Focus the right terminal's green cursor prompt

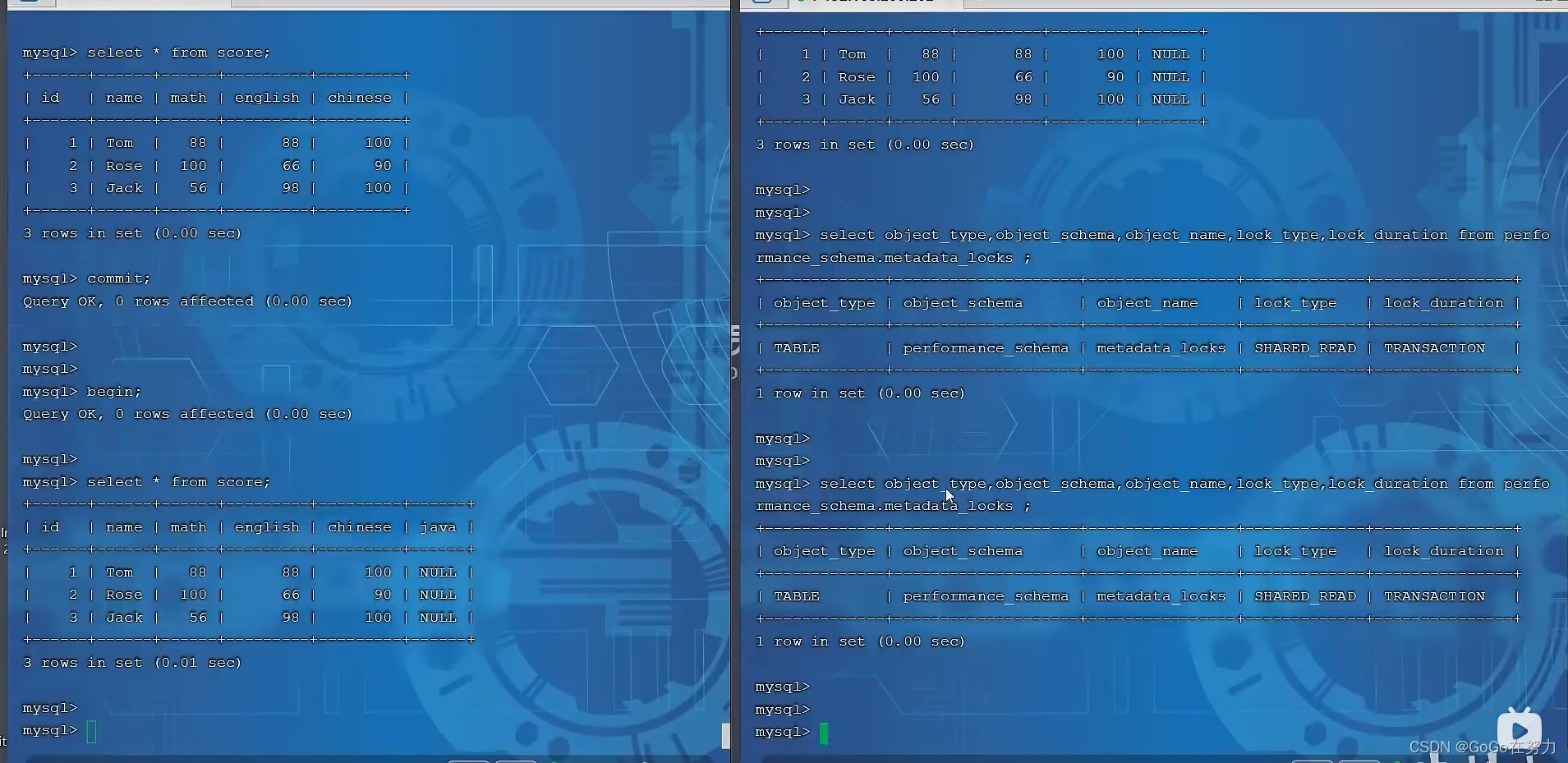[x=824, y=733]
